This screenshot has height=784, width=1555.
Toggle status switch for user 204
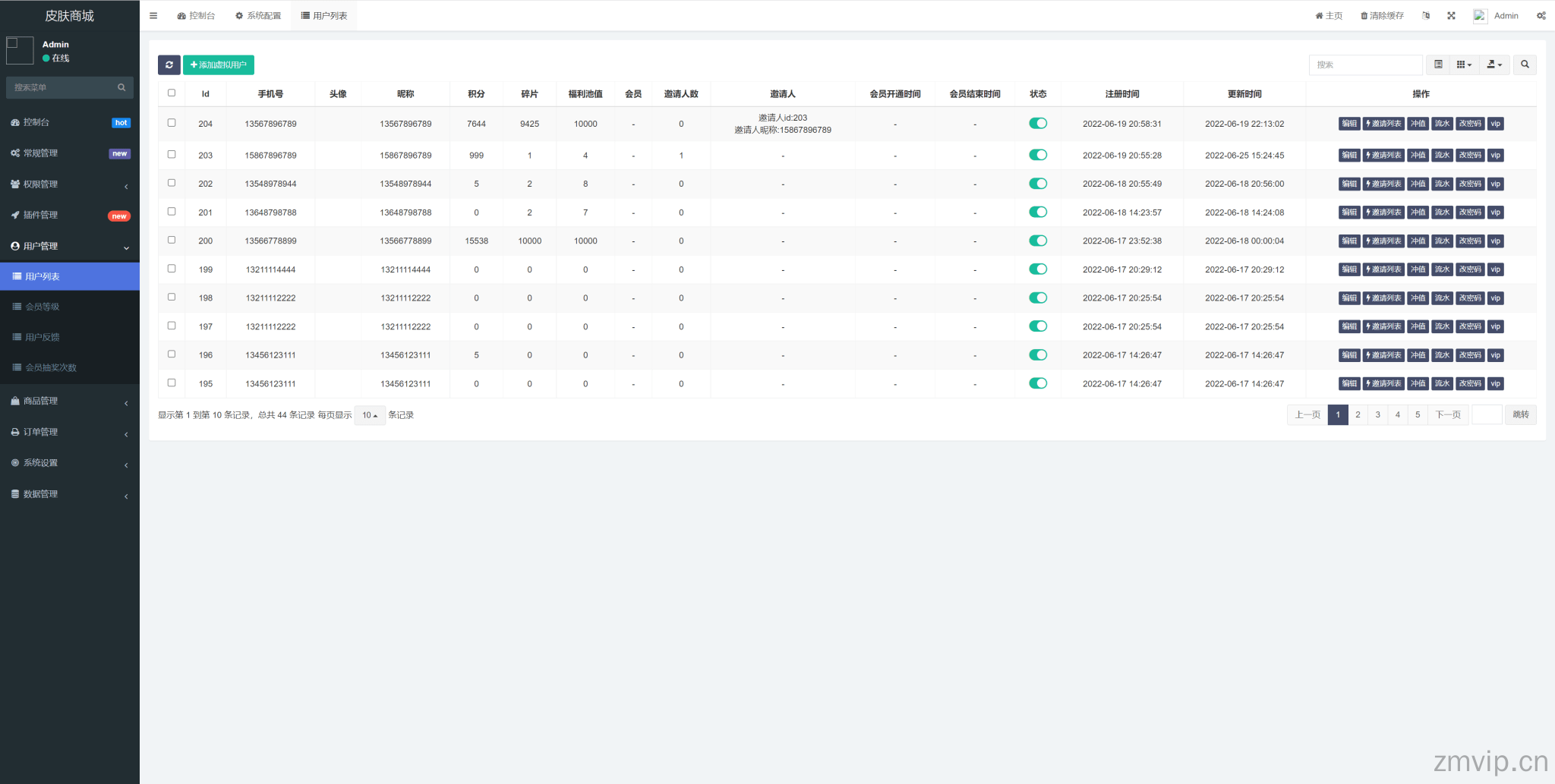point(1038,123)
